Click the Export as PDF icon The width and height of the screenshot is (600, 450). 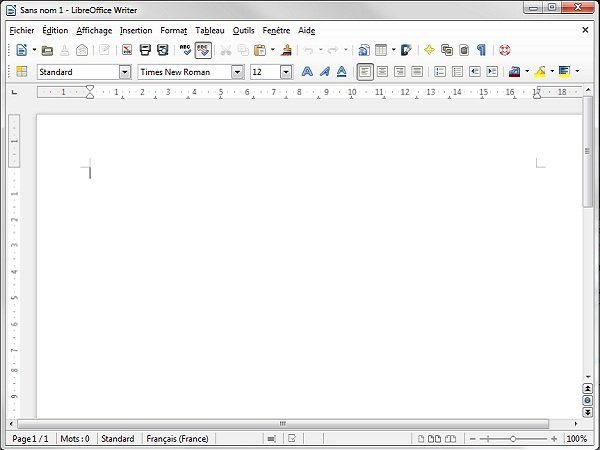point(127,49)
